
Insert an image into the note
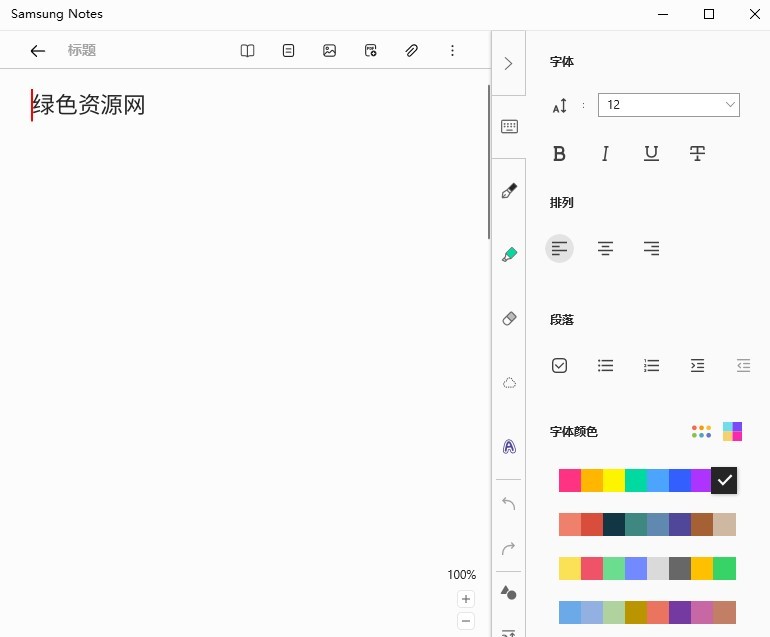click(329, 51)
